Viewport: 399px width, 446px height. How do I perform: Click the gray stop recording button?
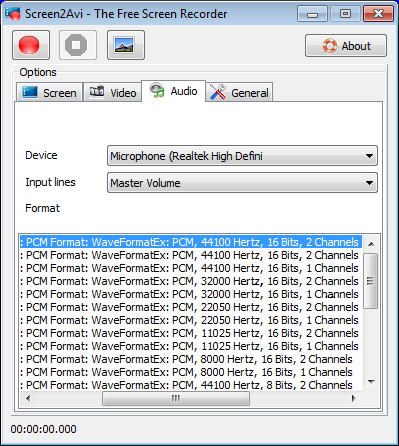coord(78,45)
